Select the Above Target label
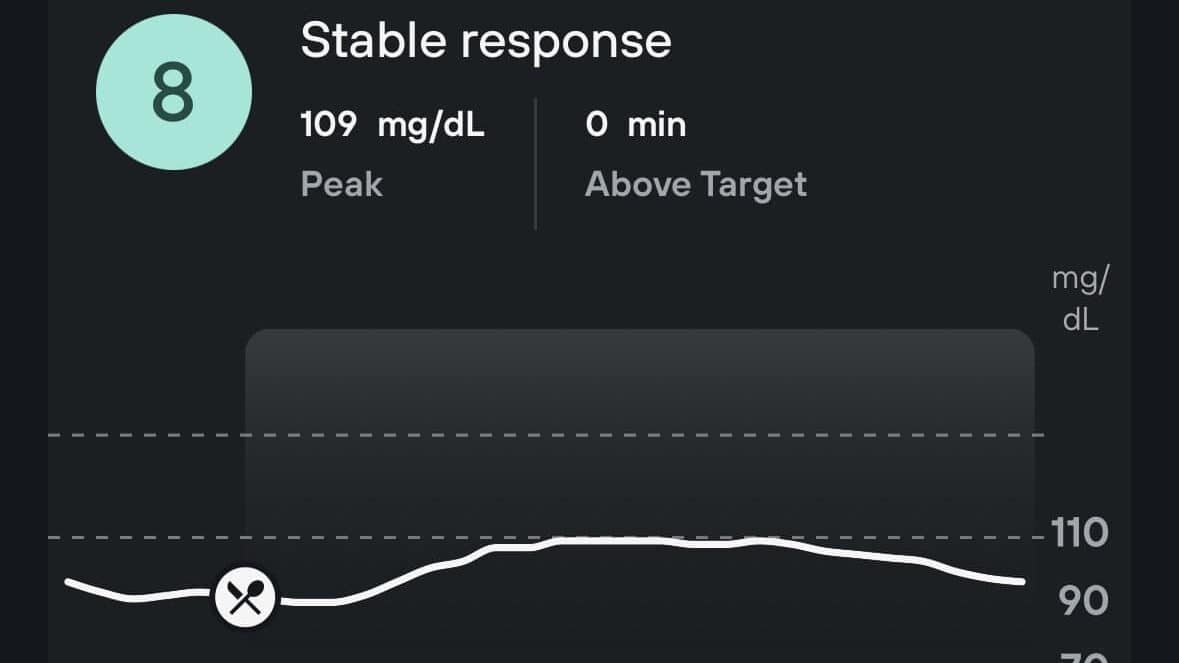1179x663 pixels. coord(696,184)
